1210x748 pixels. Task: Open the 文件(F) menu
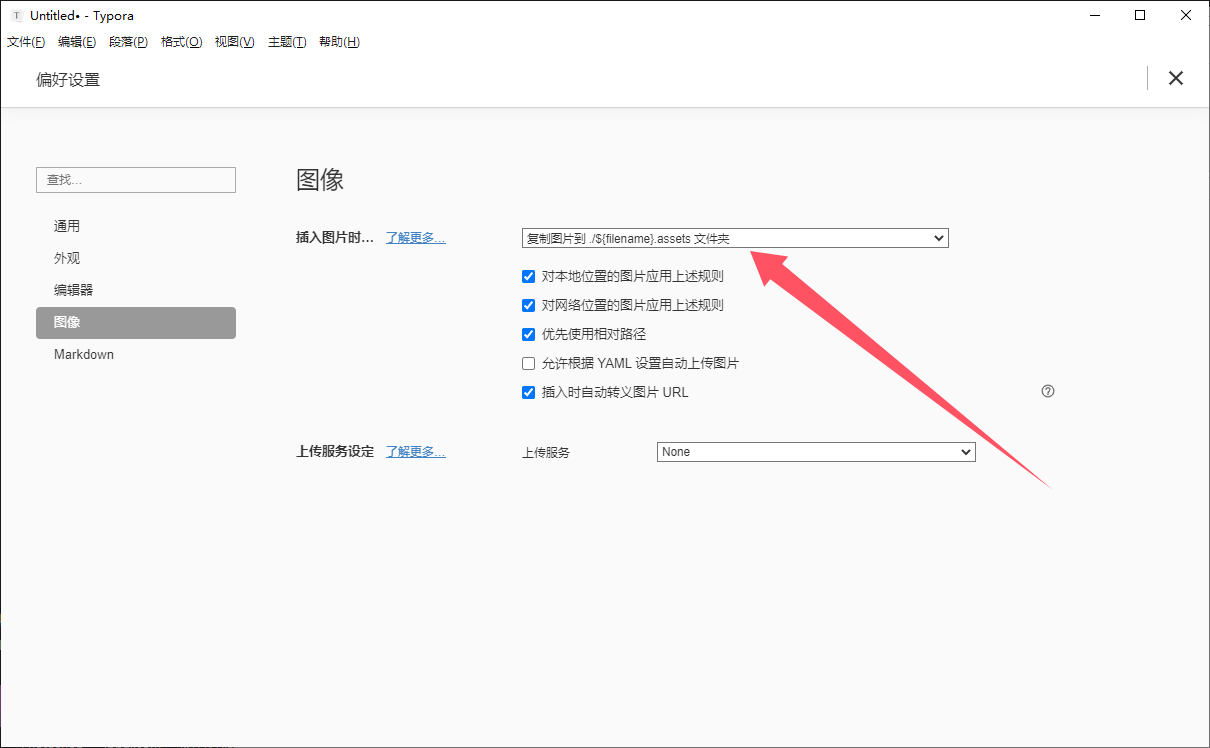(x=26, y=42)
